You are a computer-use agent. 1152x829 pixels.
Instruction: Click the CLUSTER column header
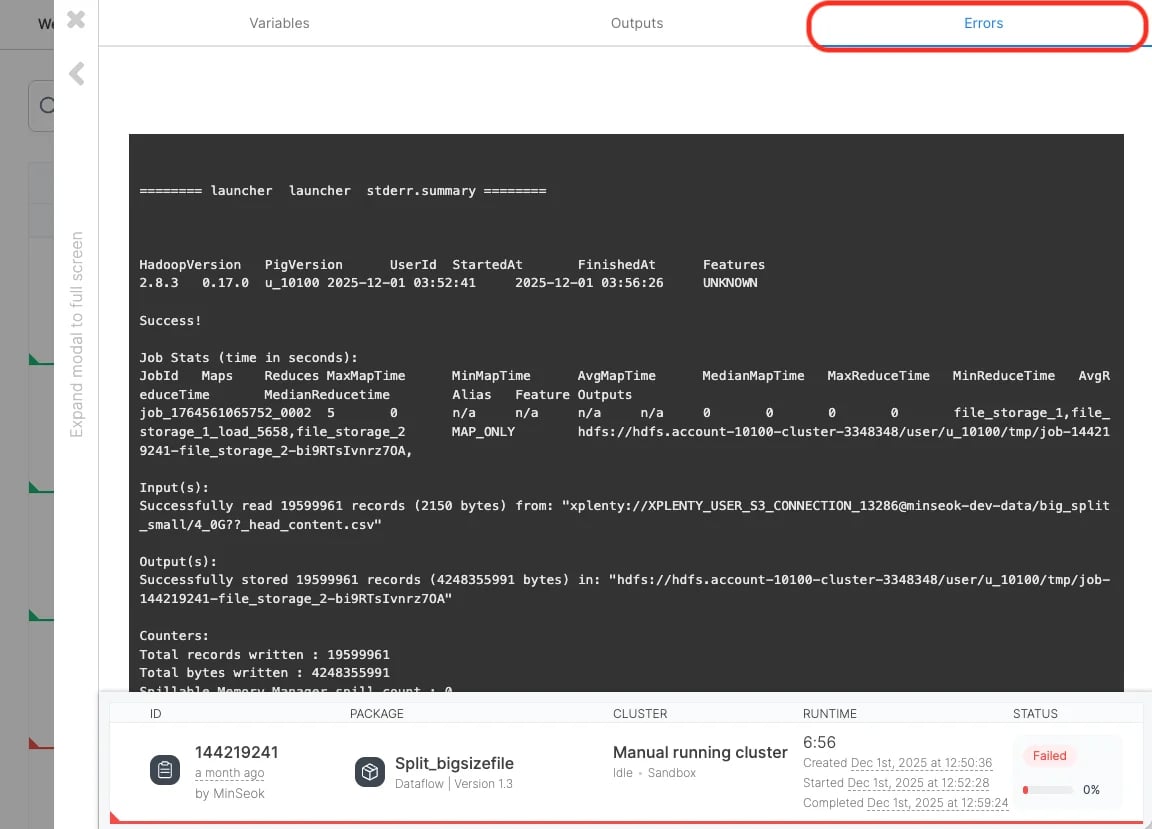tap(640, 714)
